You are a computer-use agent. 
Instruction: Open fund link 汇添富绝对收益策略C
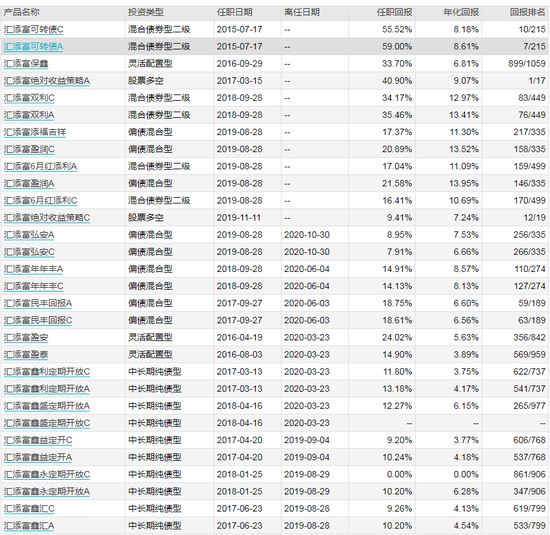coord(47,218)
